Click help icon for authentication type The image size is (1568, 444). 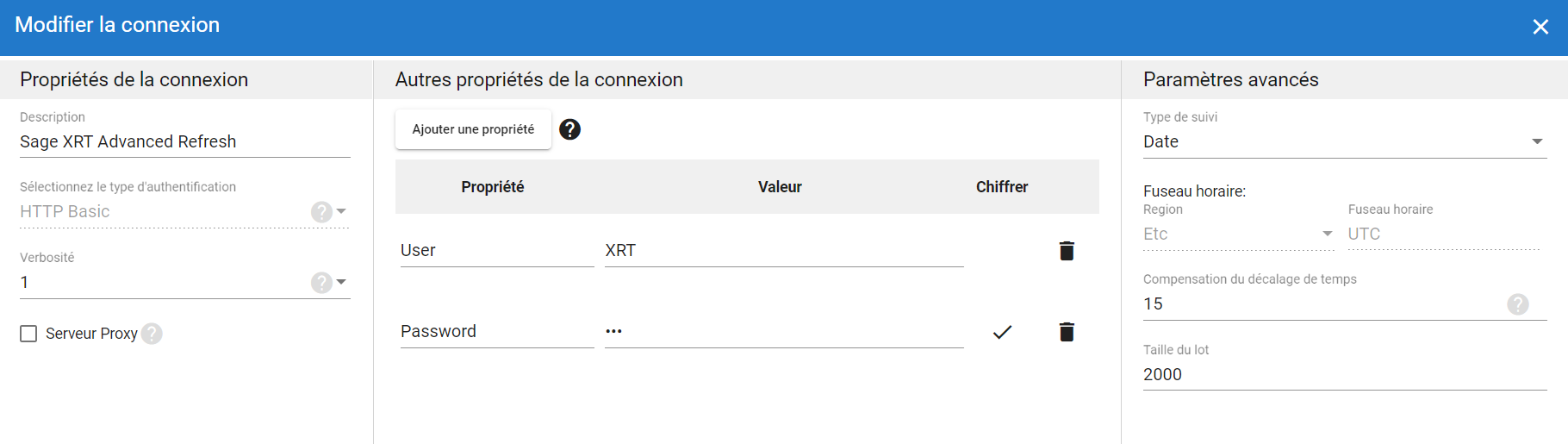click(321, 212)
